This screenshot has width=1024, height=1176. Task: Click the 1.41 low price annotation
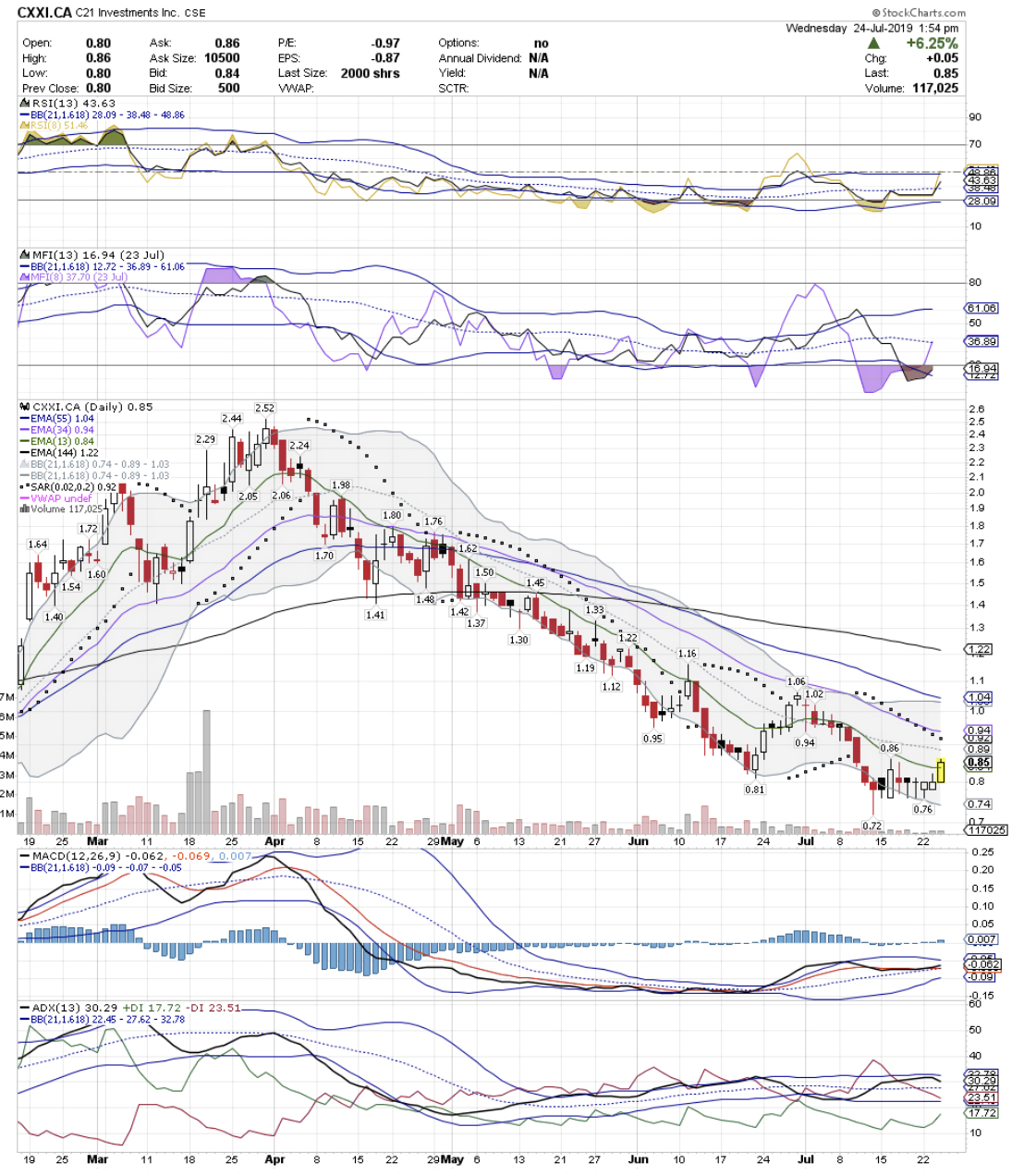tap(375, 614)
